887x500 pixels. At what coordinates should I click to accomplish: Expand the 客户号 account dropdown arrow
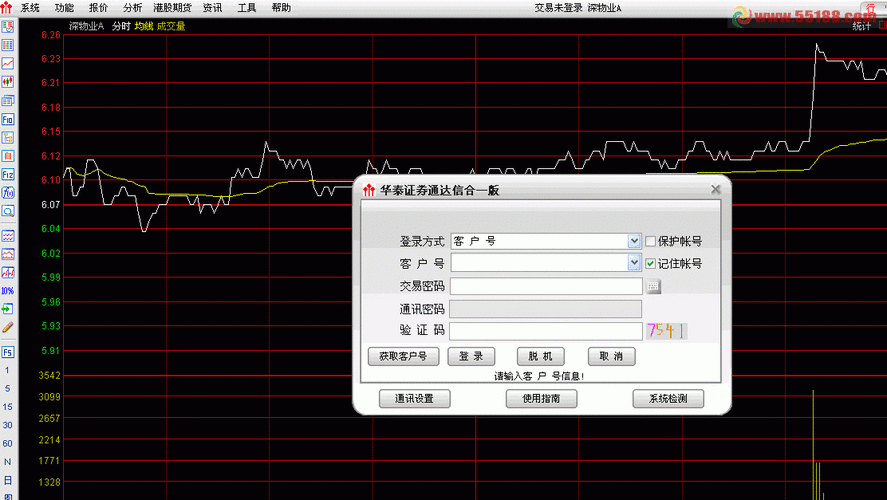tap(634, 263)
